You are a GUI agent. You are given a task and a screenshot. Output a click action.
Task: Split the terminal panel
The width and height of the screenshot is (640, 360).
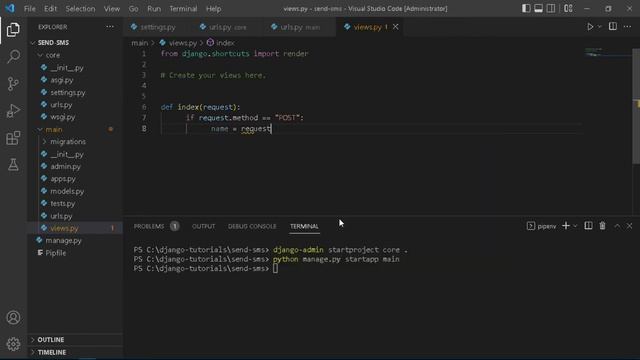[x=588, y=226]
